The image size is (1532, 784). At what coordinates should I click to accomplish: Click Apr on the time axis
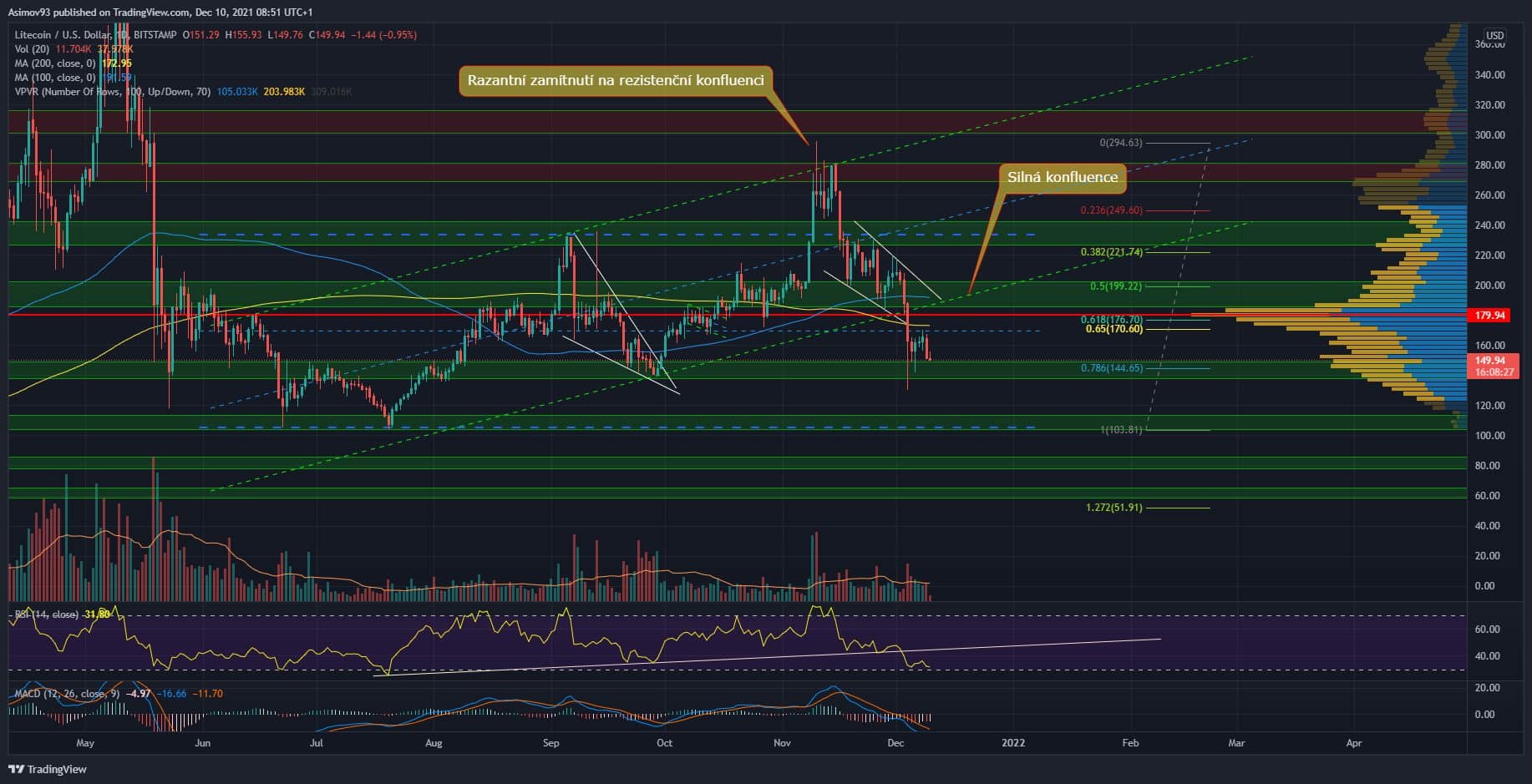[1354, 743]
